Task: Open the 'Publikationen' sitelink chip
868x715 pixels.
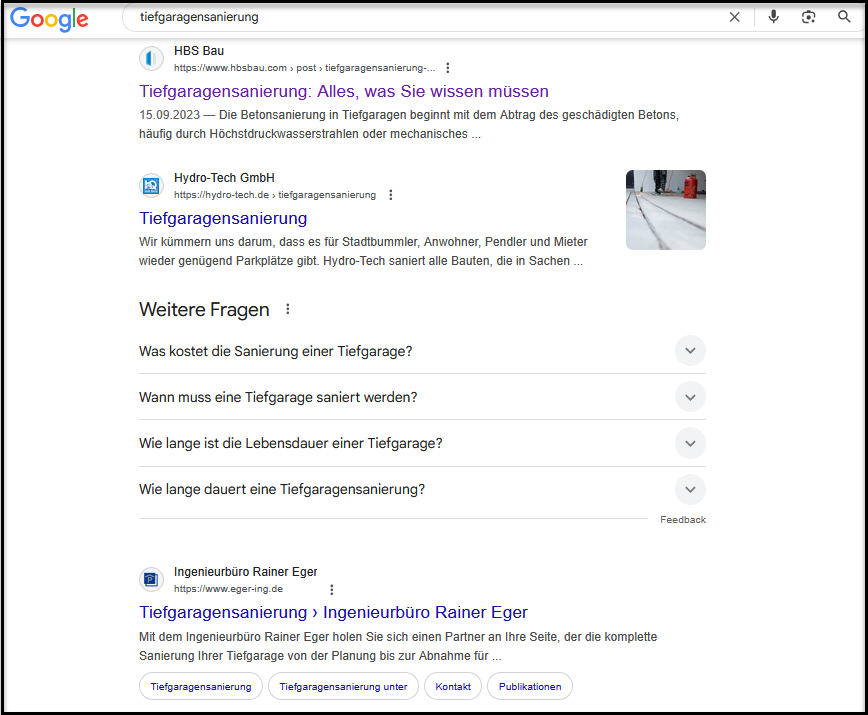Action: pos(530,686)
